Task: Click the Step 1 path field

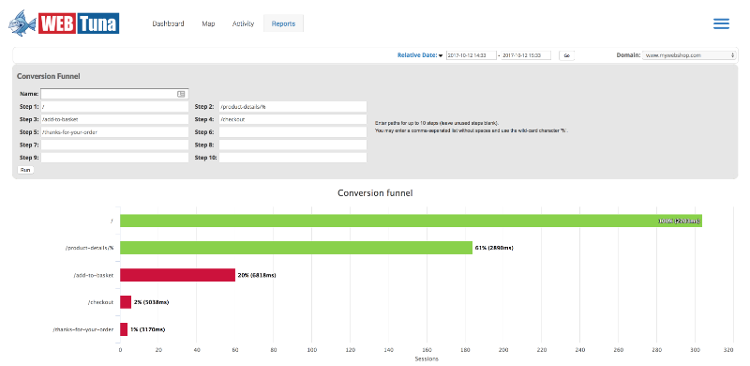Action: (x=114, y=107)
